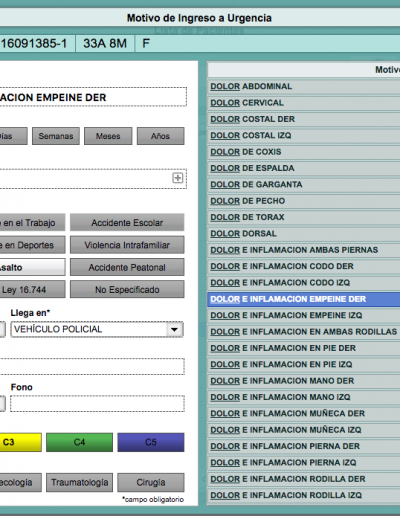Viewport: 400px width, 516px height.
Task: Click into the Fono input field
Action: 97,404
